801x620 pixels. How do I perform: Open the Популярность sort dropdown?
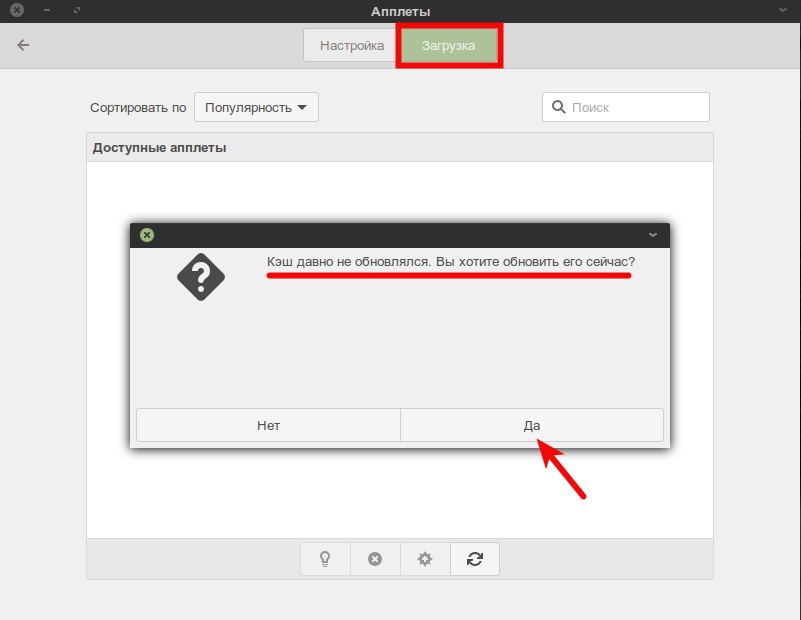point(256,107)
